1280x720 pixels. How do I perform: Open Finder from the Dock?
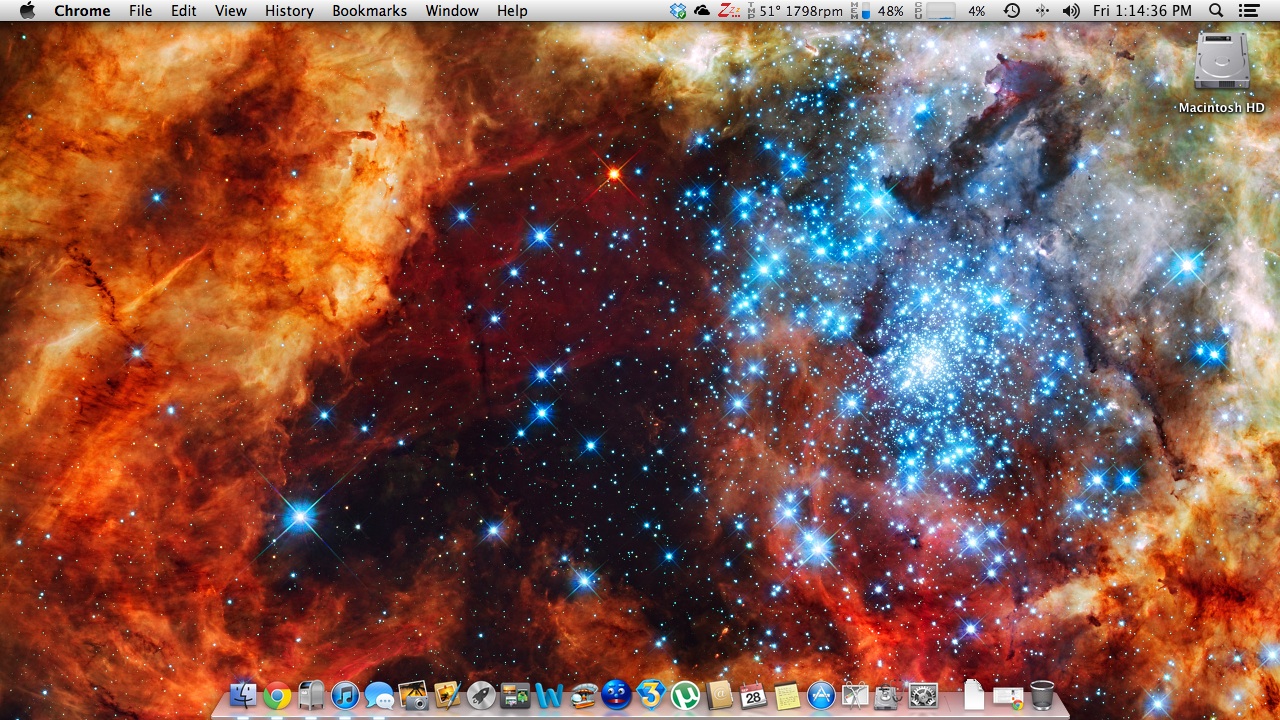coord(243,695)
